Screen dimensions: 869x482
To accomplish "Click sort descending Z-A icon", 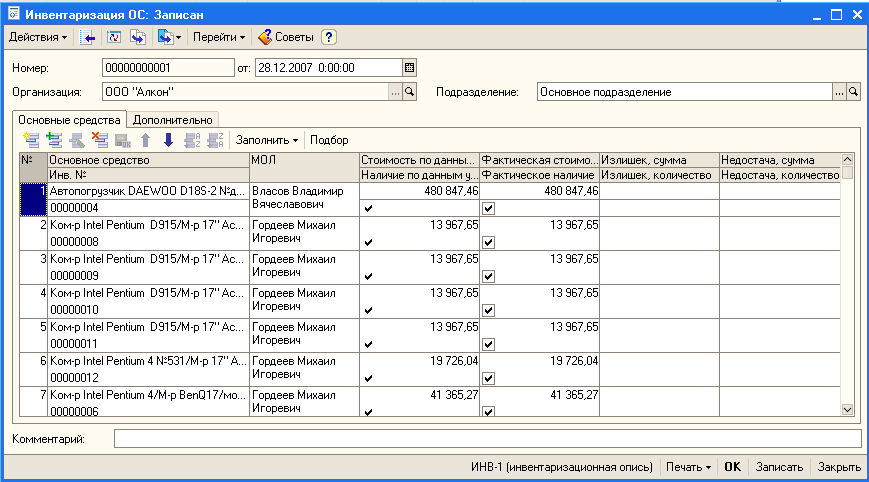I will point(215,140).
